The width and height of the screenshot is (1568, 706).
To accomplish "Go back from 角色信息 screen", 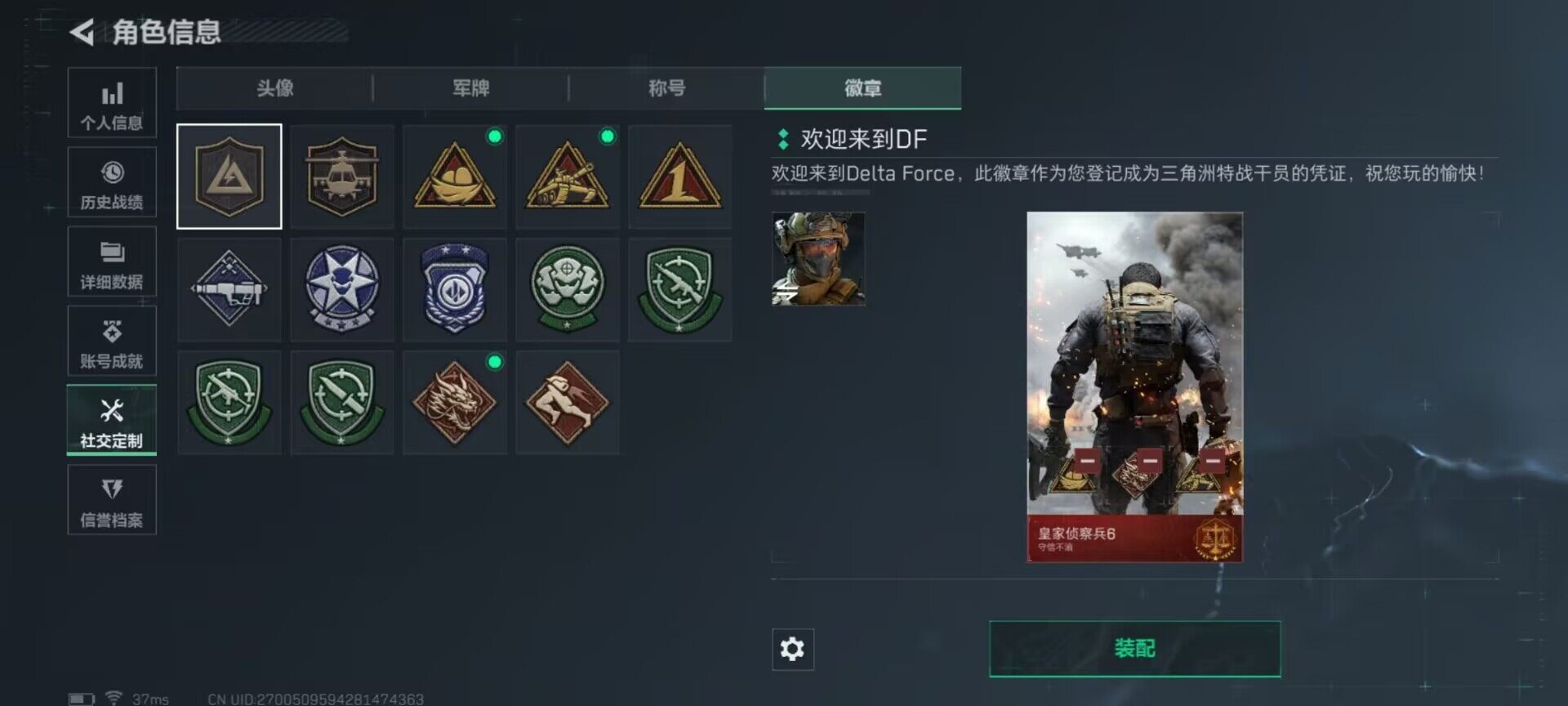I will click(82, 33).
